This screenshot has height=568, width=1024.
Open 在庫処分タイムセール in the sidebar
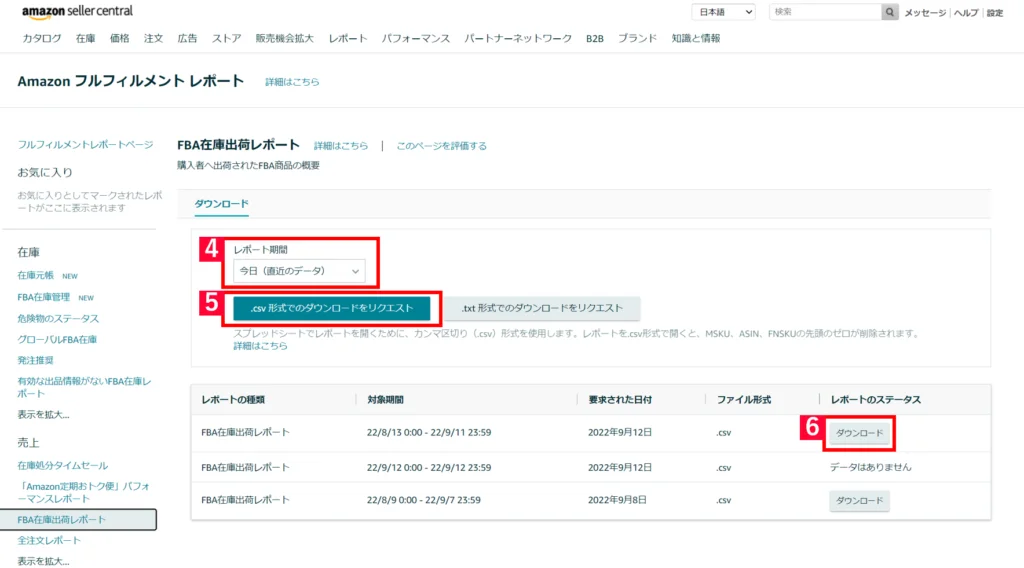[x=63, y=465]
